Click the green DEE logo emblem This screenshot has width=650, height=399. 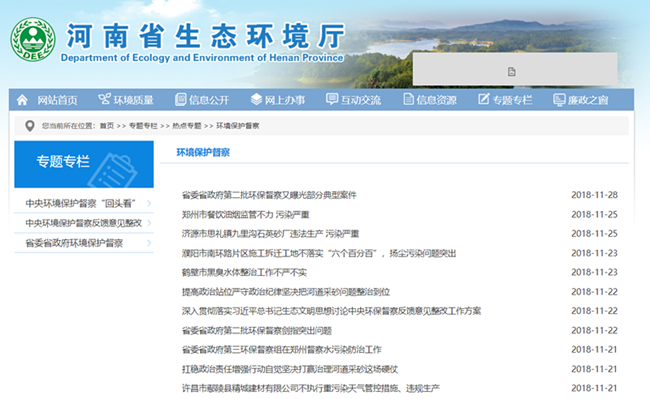(x=33, y=39)
